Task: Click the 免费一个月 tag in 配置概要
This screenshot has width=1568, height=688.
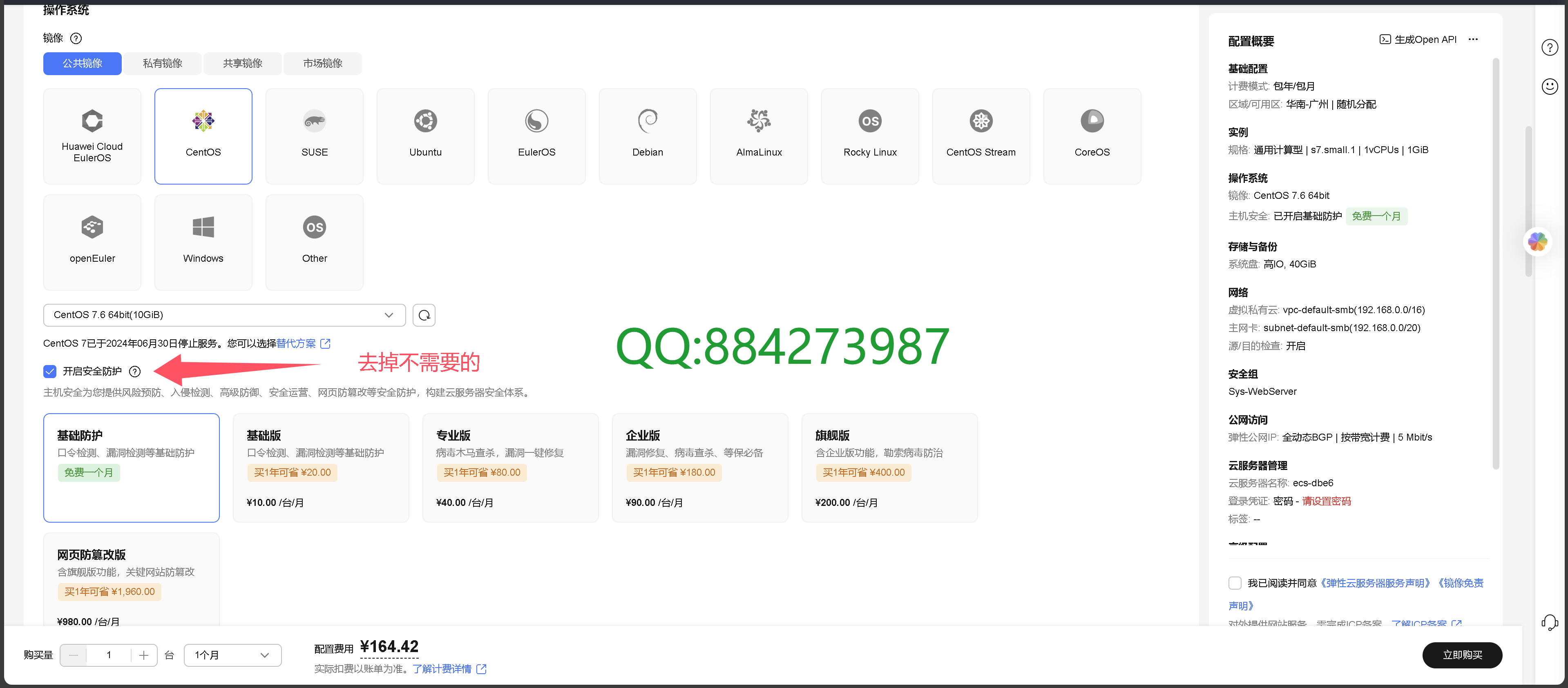Action: coord(1376,216)
